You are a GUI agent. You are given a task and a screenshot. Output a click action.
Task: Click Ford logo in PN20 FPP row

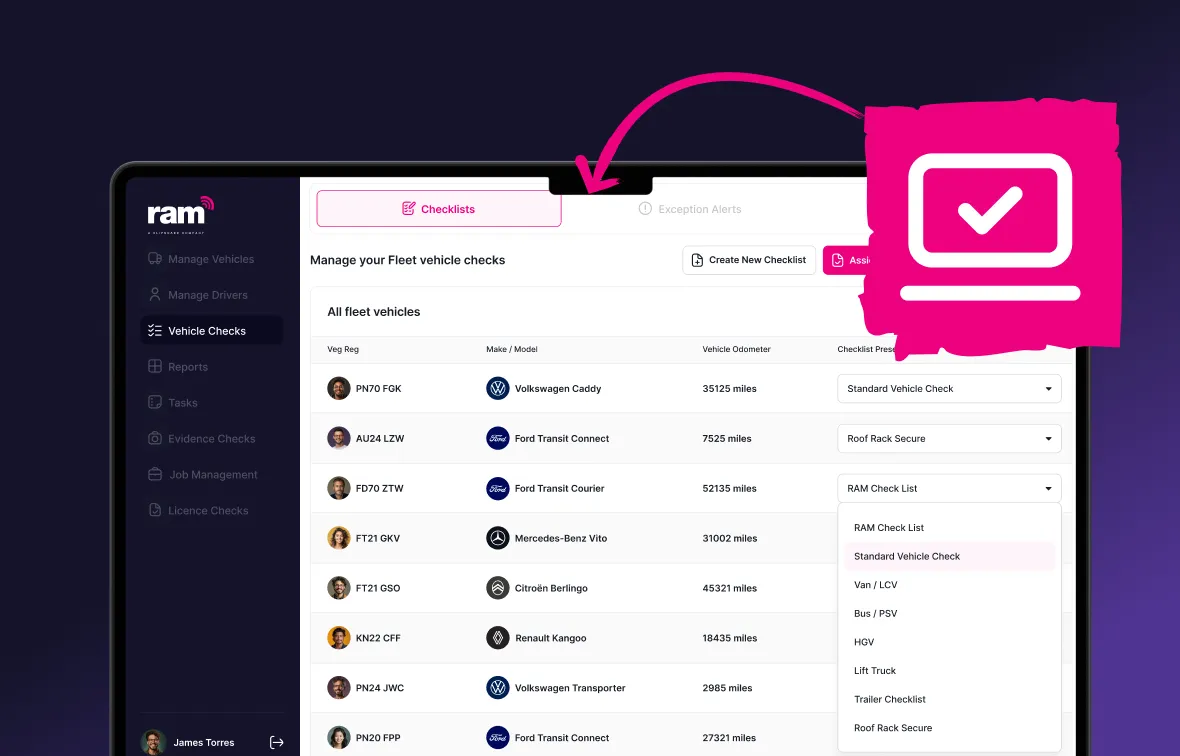(x=497, y=738)
